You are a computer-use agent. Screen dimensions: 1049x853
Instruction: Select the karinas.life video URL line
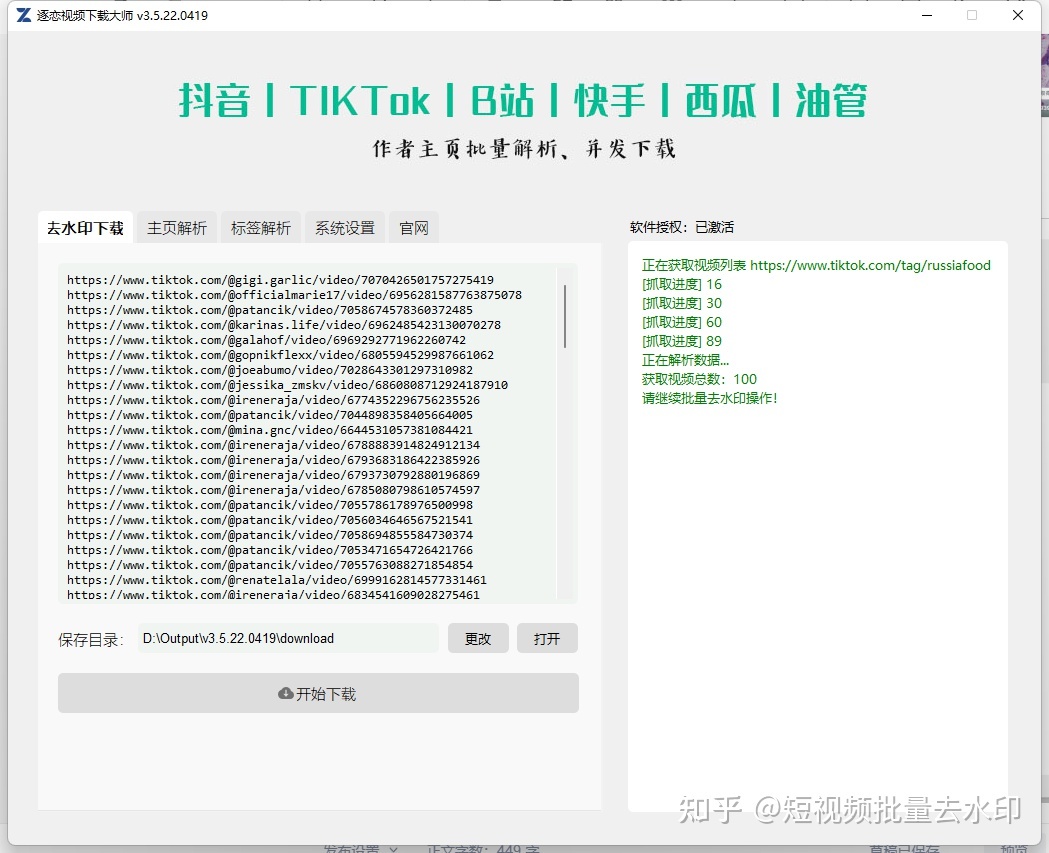click(x=284, y=325)
